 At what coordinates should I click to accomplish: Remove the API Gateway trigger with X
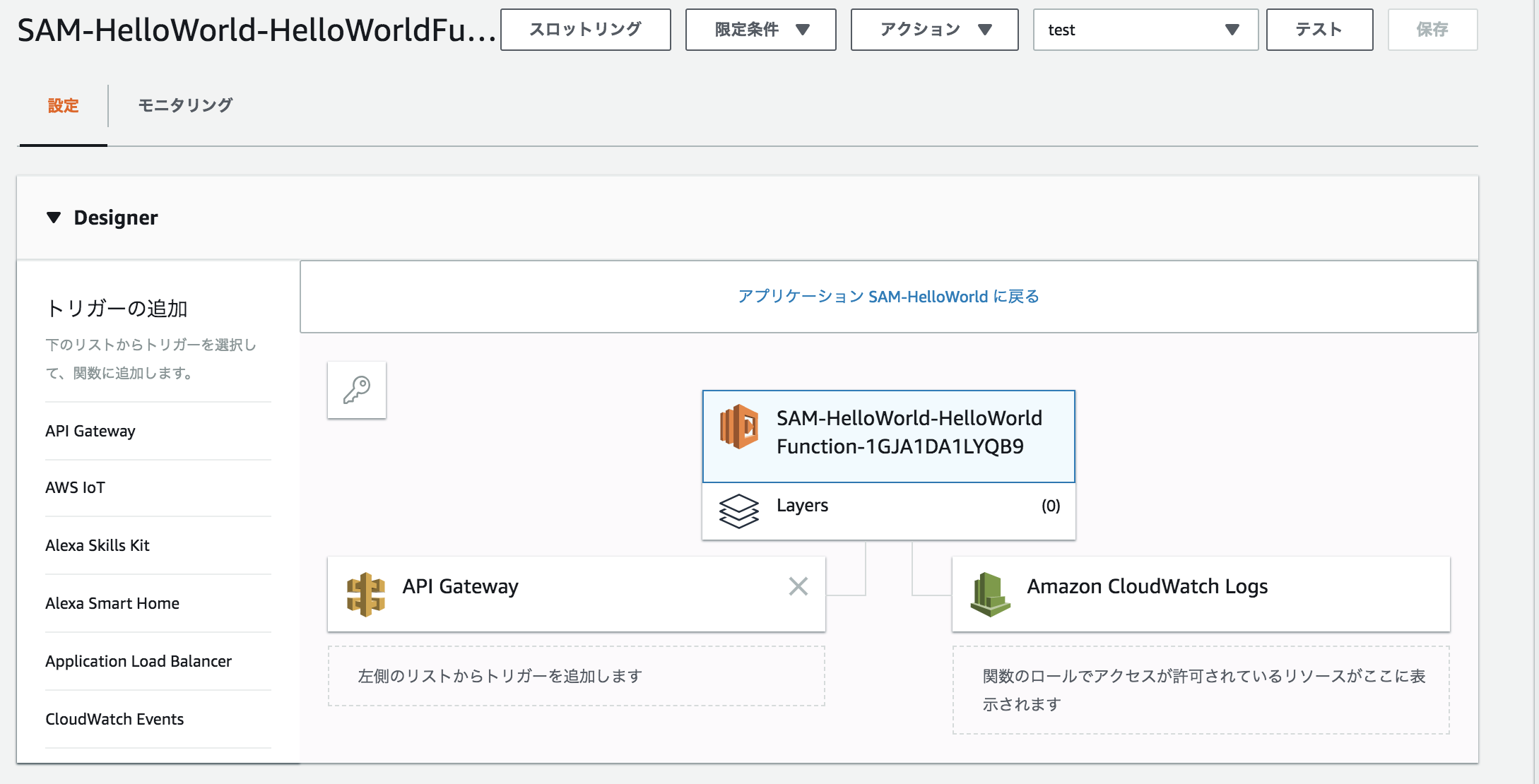(798, 586)
